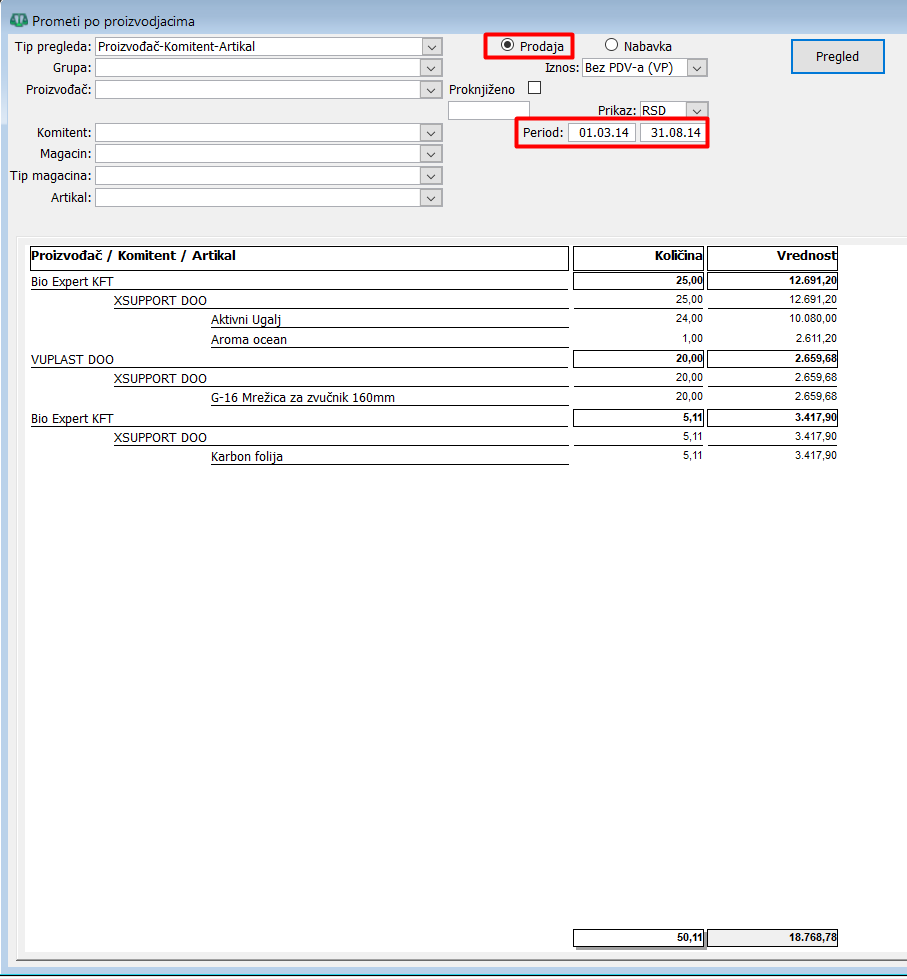Click value 10.080,00 for Aktivni Ugalj
Viewport: 907px width, 979px height.
(813, 318)
